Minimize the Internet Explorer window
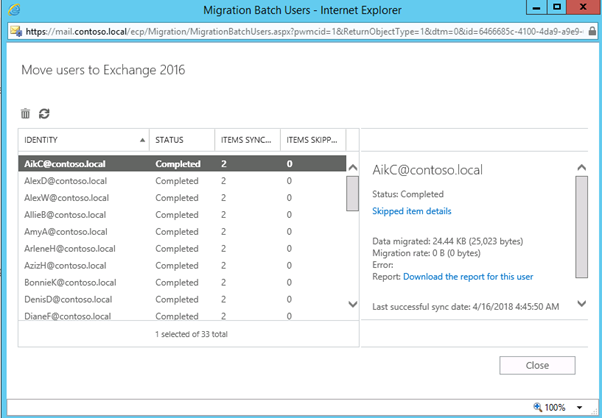The height and width of the screenshot is (418, 602). tap(537, 8)
